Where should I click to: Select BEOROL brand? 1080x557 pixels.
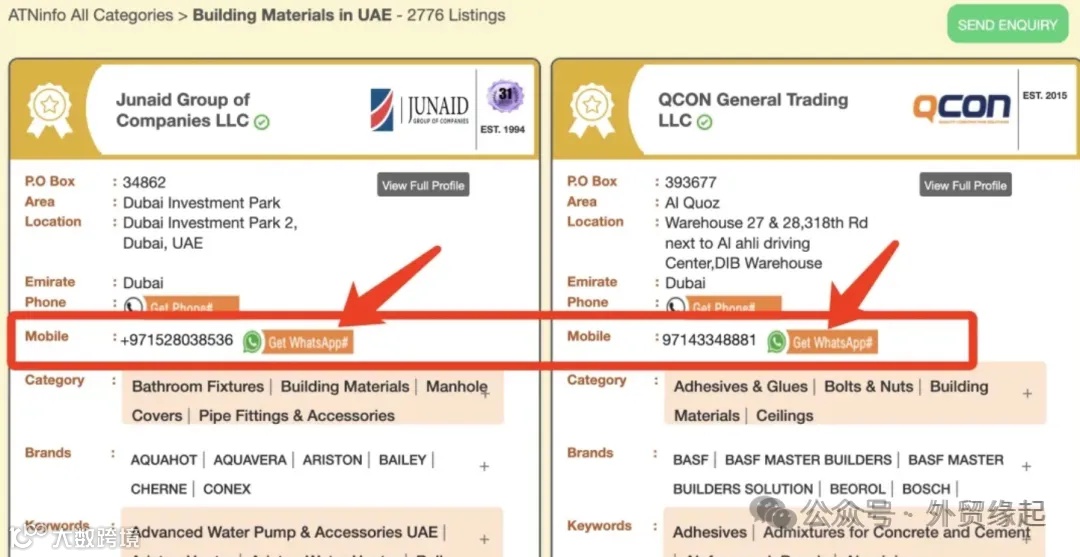(x=858, y=490)
